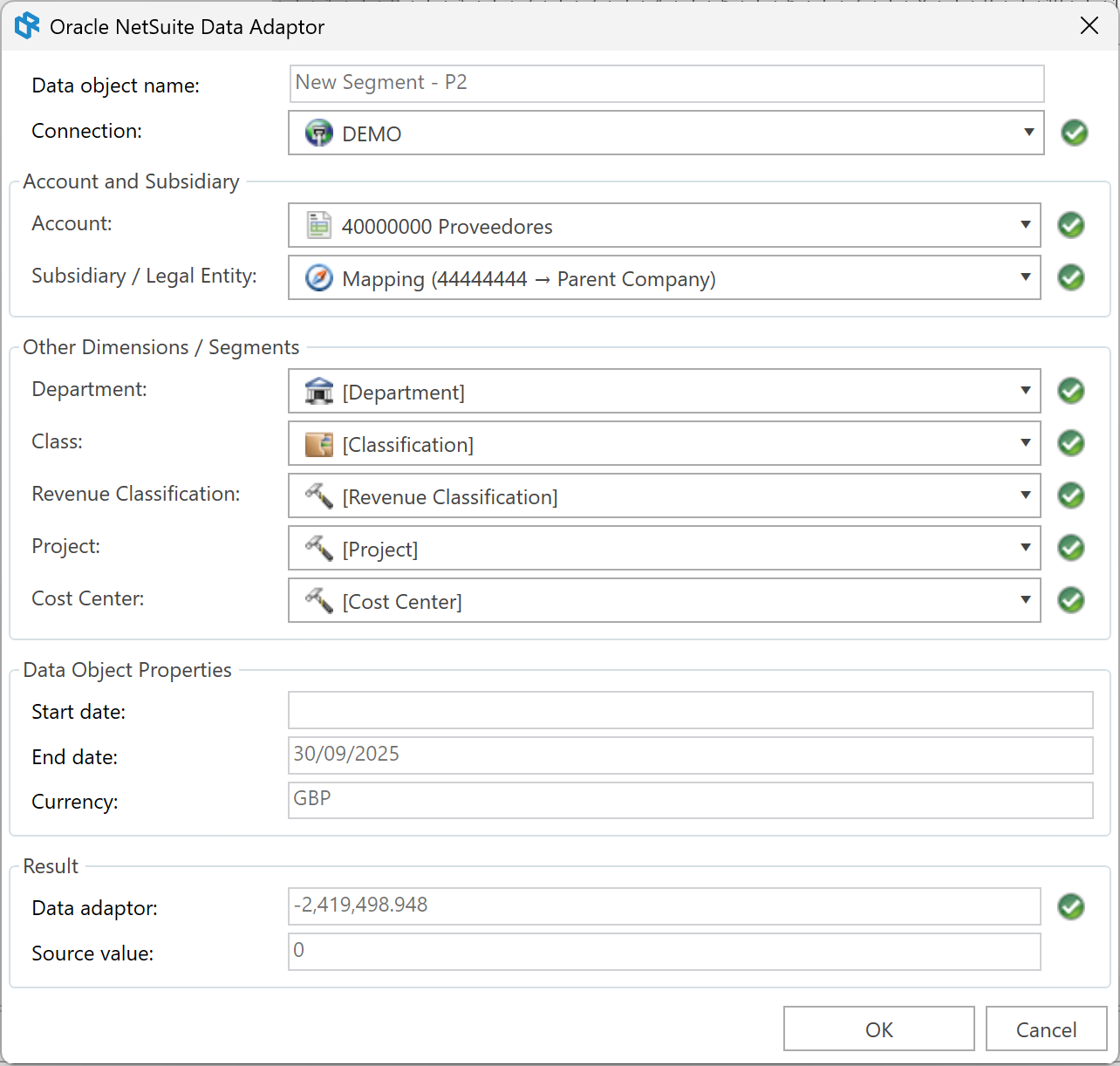Click the Cancel button
The height and width of the screenshot is (1066, 1120).
click(x=1047, y=1029)
